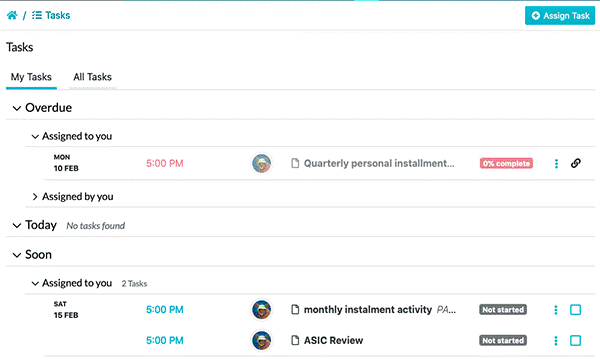This screenshot has height=362, width=600.
Task: Click the MON 10 FEB date
Action: [x=66, y=163]
